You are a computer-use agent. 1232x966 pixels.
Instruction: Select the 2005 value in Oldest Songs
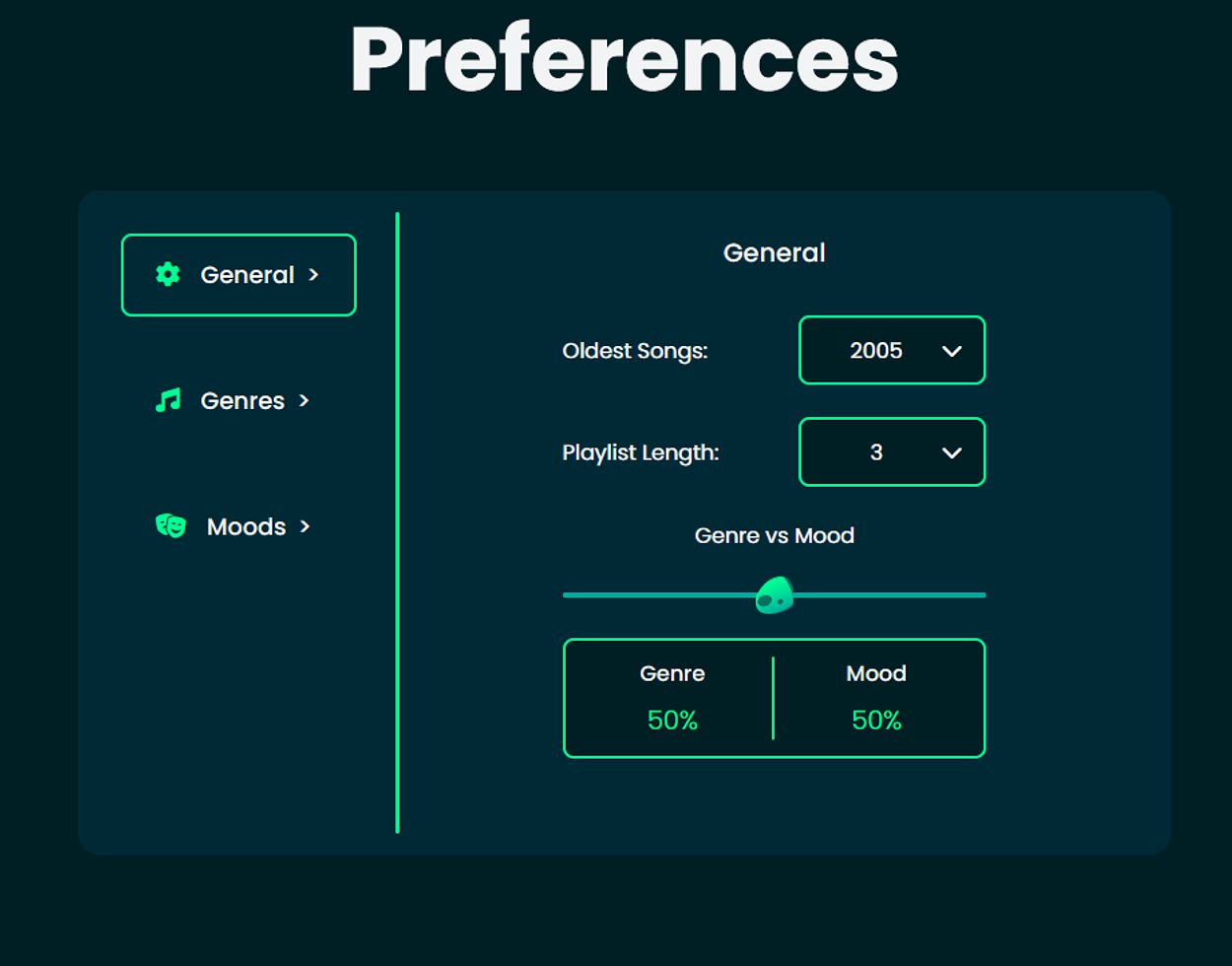tap(875, 351)
